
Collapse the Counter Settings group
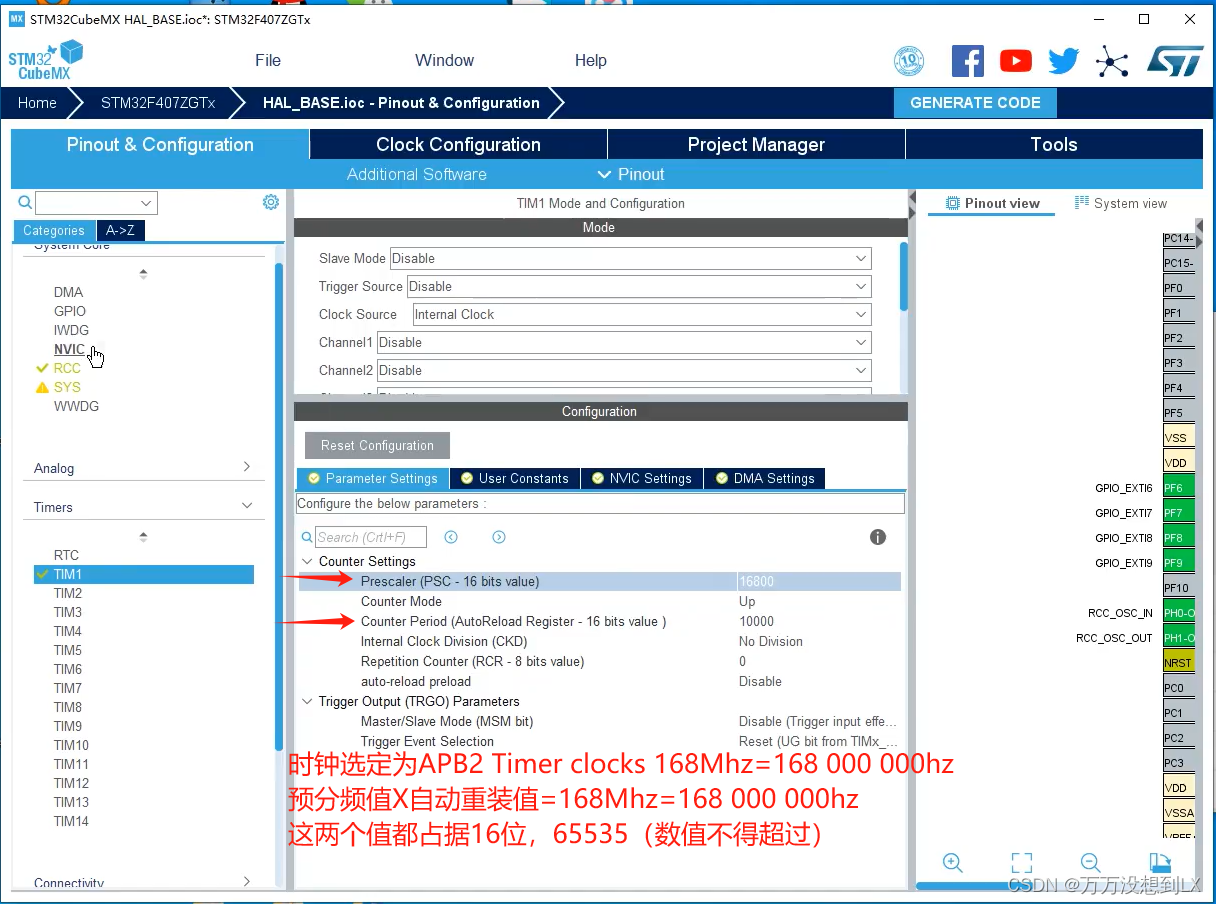pos(307,561)
